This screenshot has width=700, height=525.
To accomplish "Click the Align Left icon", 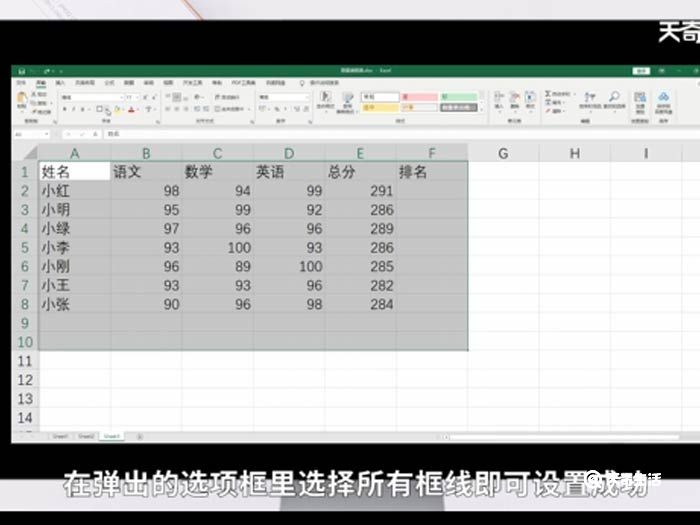I will tap(168, 109).
